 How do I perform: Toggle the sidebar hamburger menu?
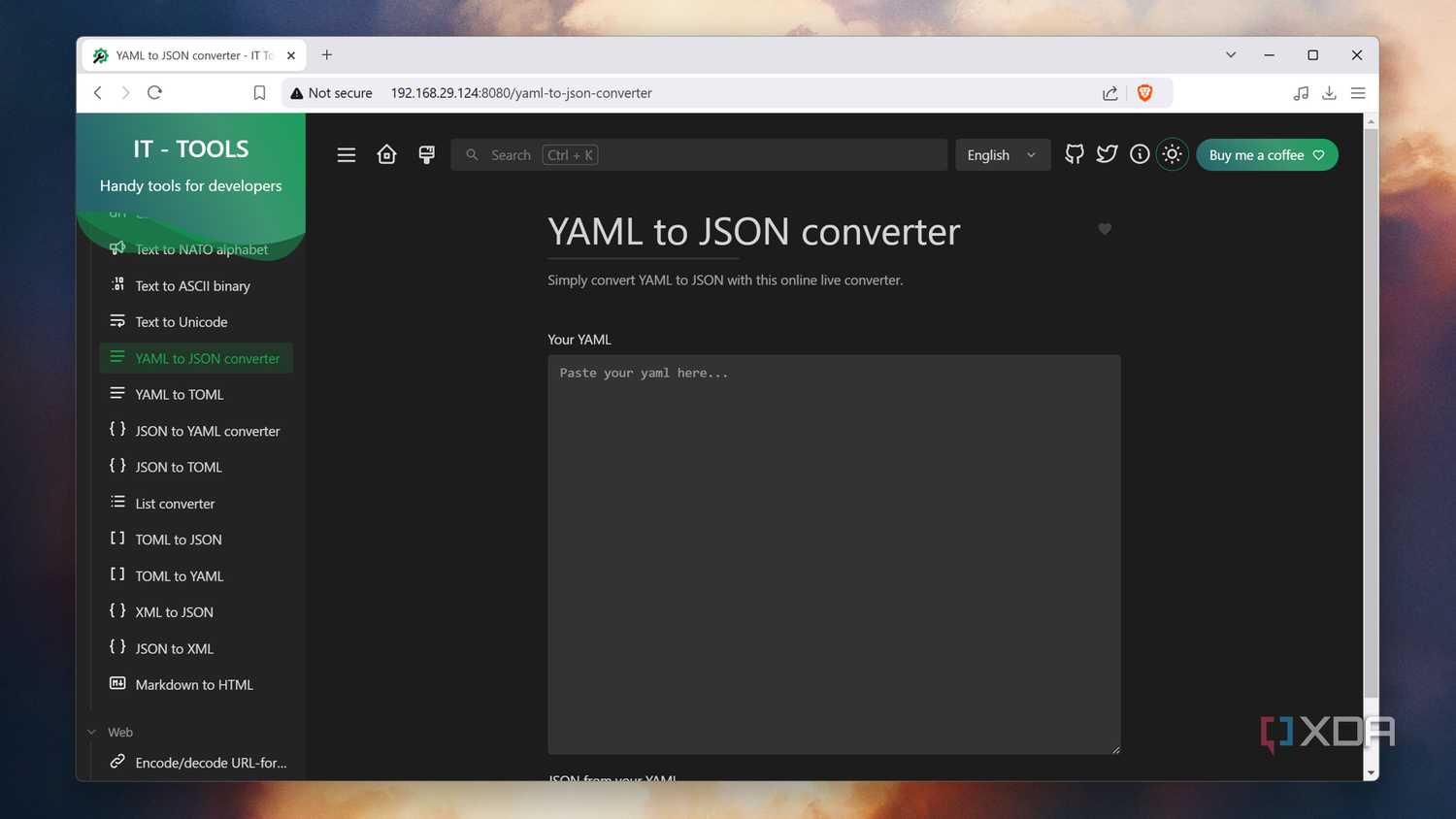pos(347,155)
